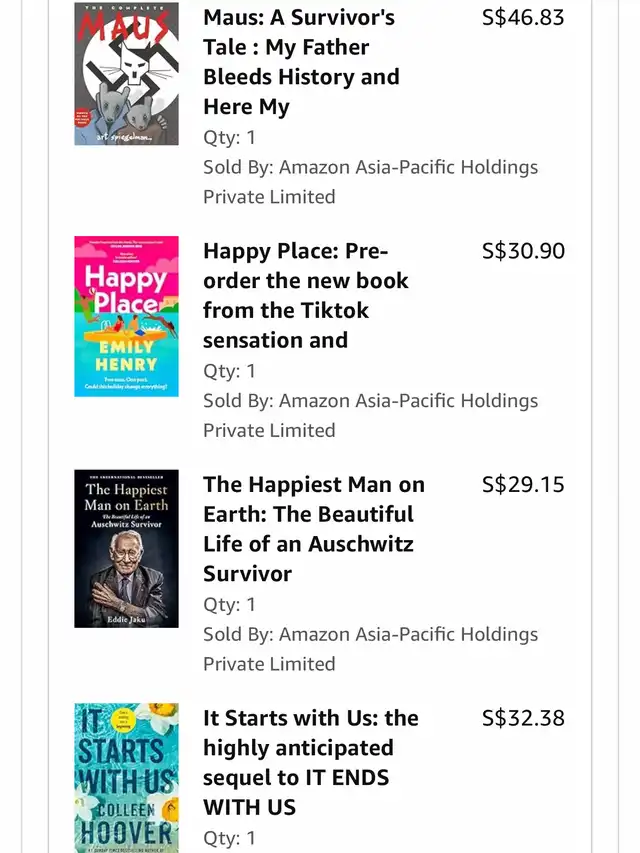This screenshot has height=853, width=640.
Task: Click Qty: 1 under the Maus title
Action: [229, 137]
